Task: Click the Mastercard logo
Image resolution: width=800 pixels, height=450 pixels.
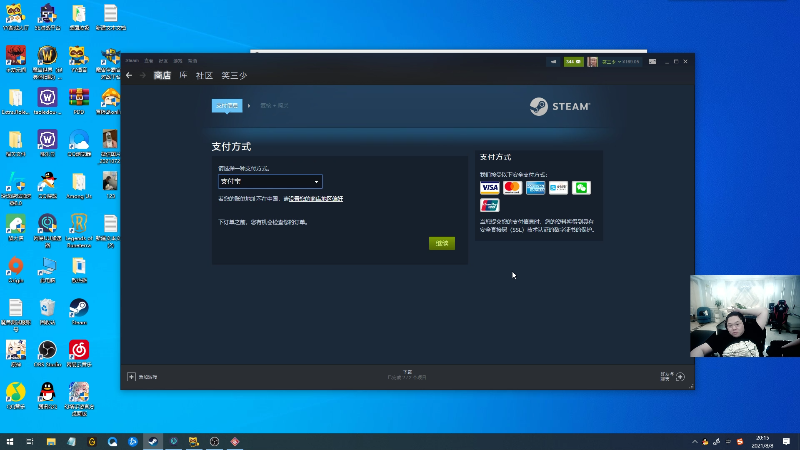Action: (x=512, y=188)
